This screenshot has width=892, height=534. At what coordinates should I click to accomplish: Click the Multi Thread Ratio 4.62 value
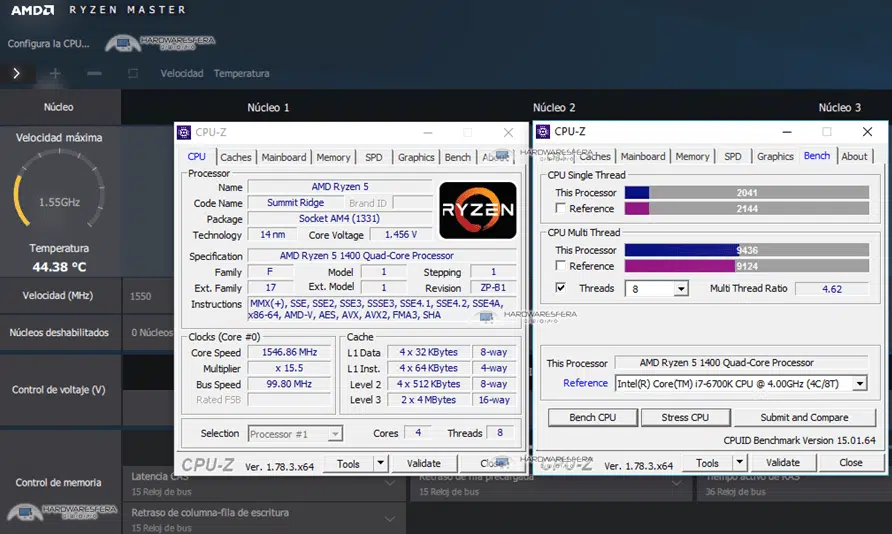tap(832, 289)
